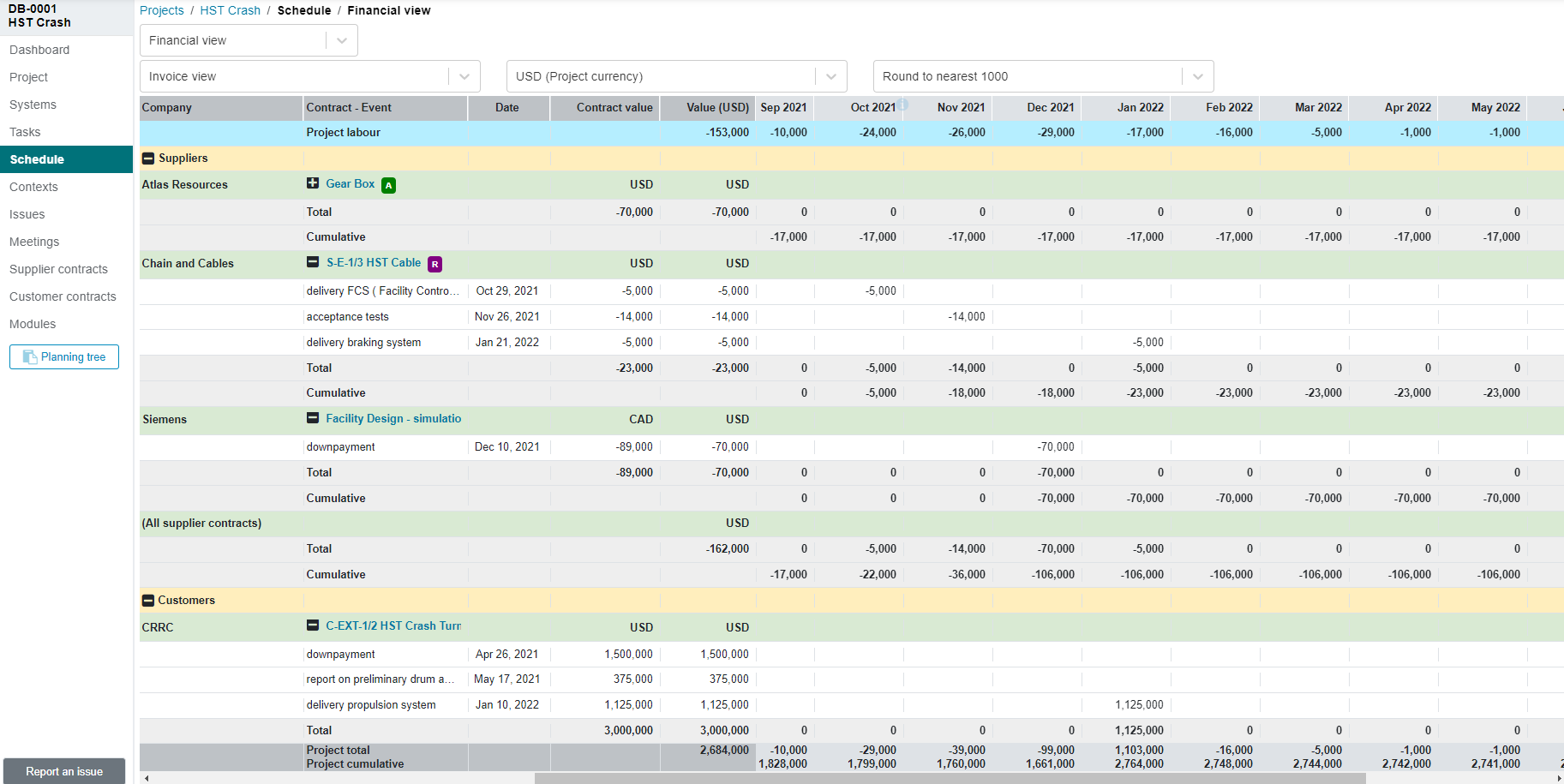Change the USD project currency selection
The width and height of the screenshot is (1564, 784).
pos(677,76)
